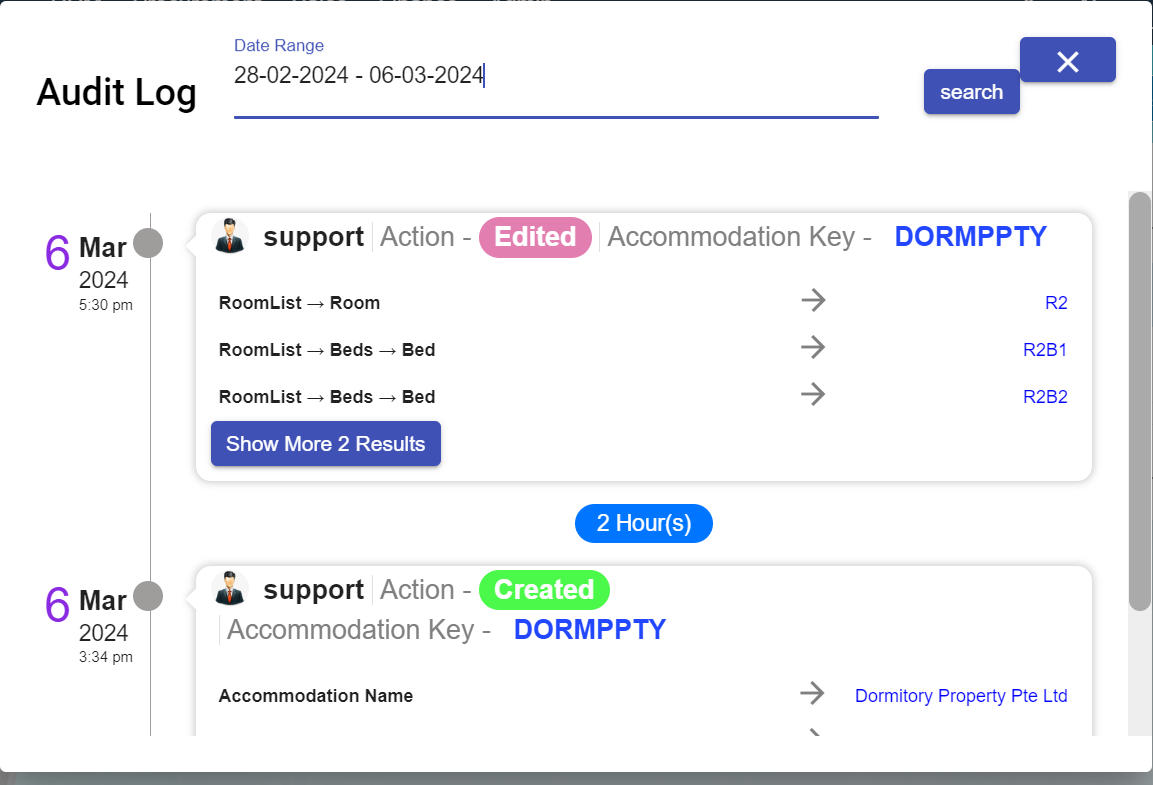Click the pink Edited action badge
The width and height of the screenshot is (1153, 785).
535,237
